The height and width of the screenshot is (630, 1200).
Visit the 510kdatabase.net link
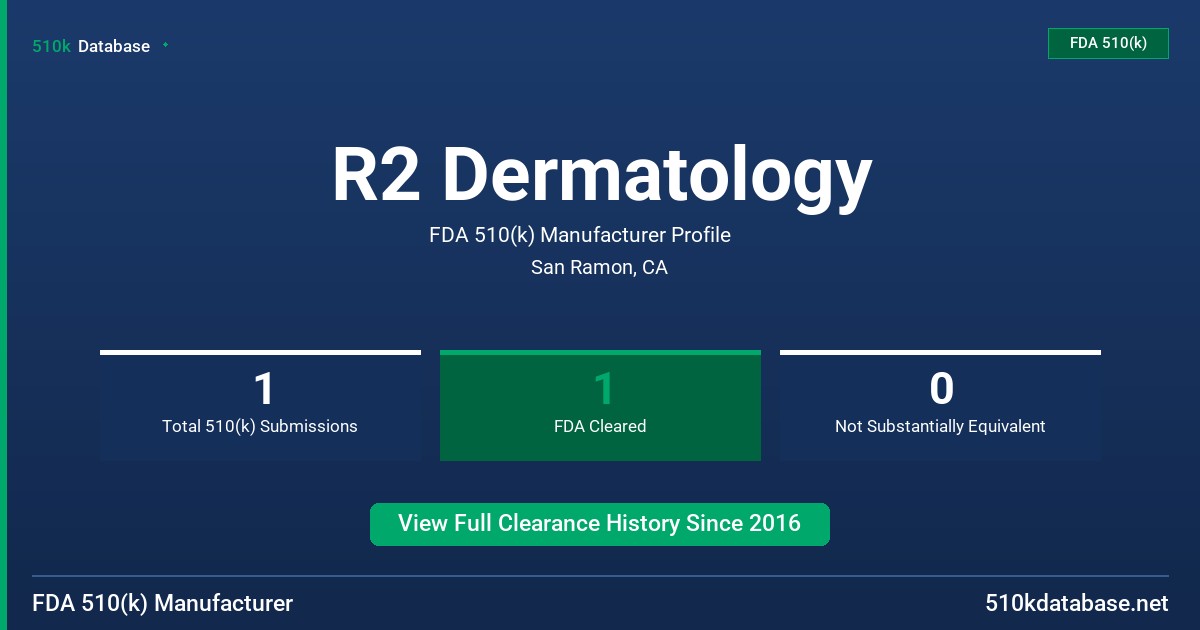[x=1077, y=604]
